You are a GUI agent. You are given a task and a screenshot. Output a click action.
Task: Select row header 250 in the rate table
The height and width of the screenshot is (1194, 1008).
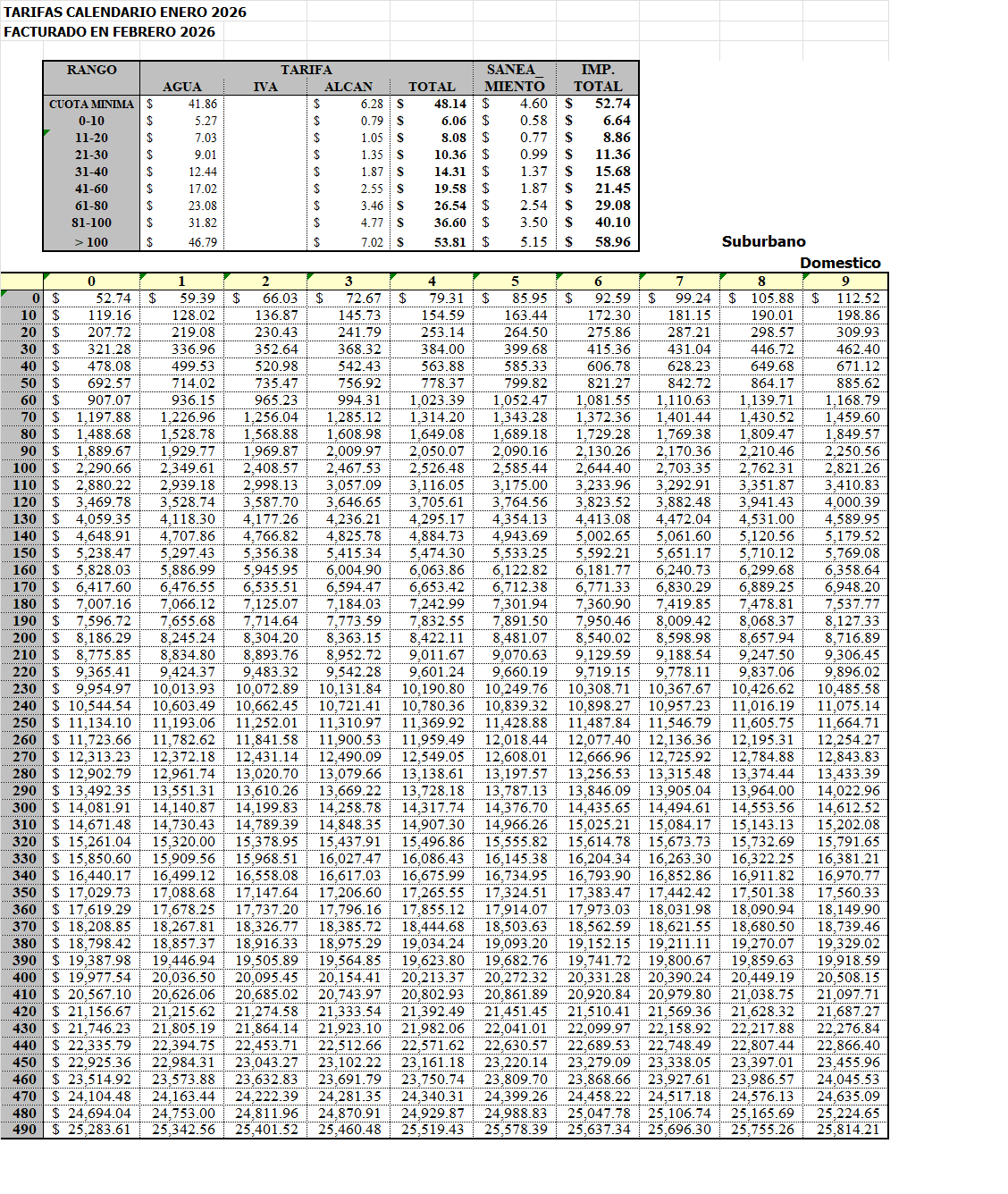[x=24, y=722]
